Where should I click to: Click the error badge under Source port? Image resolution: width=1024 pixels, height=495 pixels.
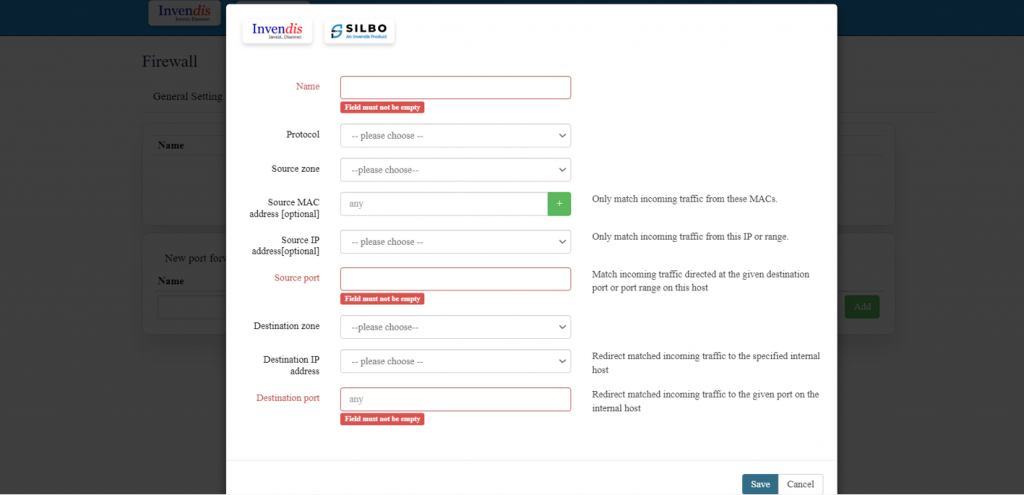(x=382, y=299)
